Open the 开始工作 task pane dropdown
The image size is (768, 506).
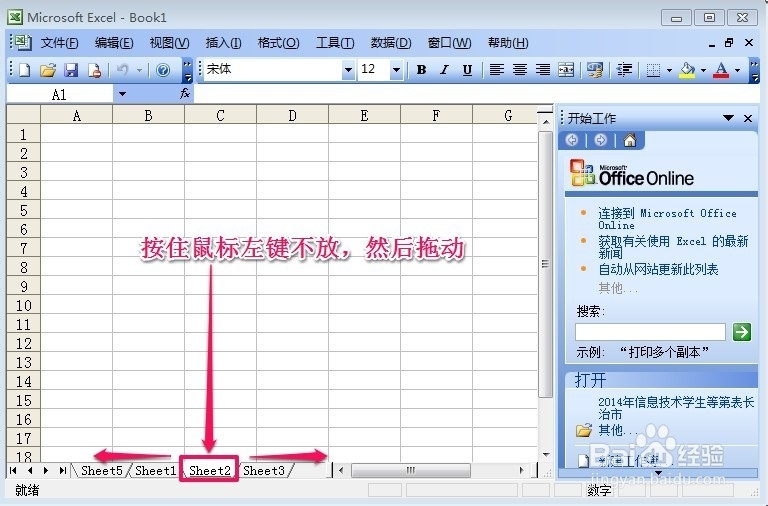pyautogui.click(x=728, y=118)
